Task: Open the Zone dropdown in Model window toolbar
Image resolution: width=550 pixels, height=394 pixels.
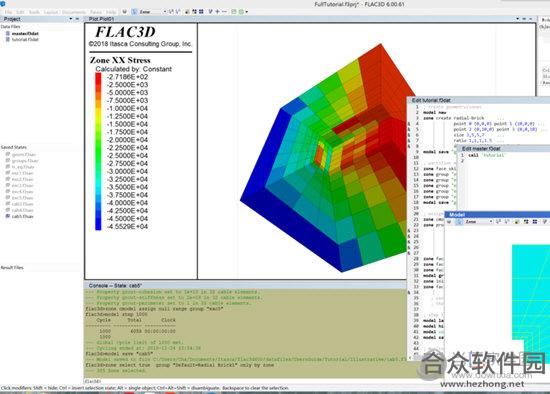Action: (479, 222)
